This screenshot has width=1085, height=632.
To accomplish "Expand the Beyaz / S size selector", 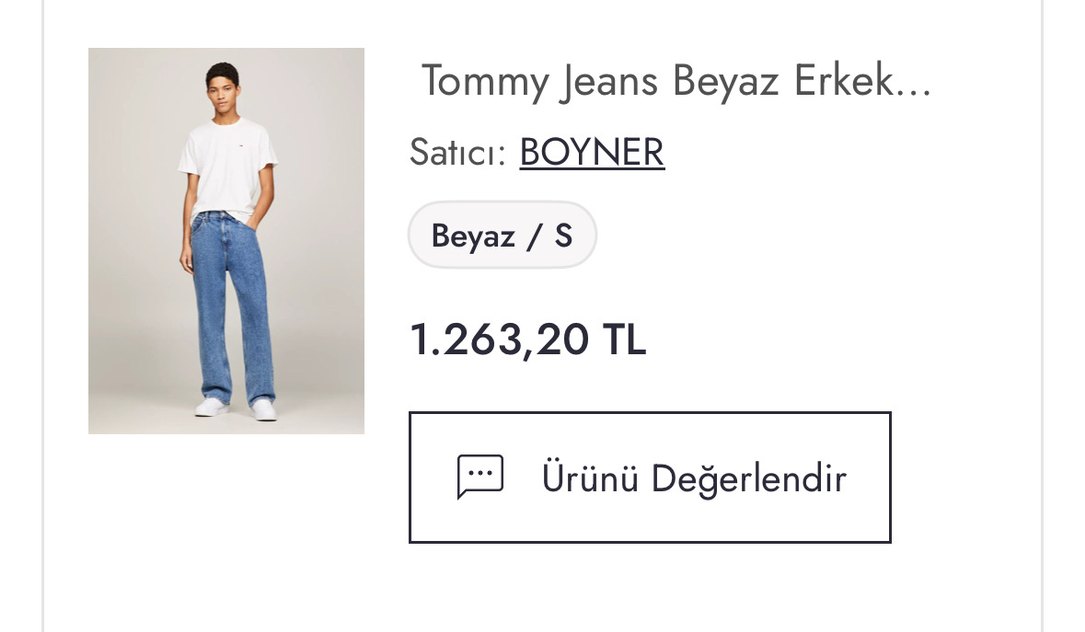I will [501, 235].
